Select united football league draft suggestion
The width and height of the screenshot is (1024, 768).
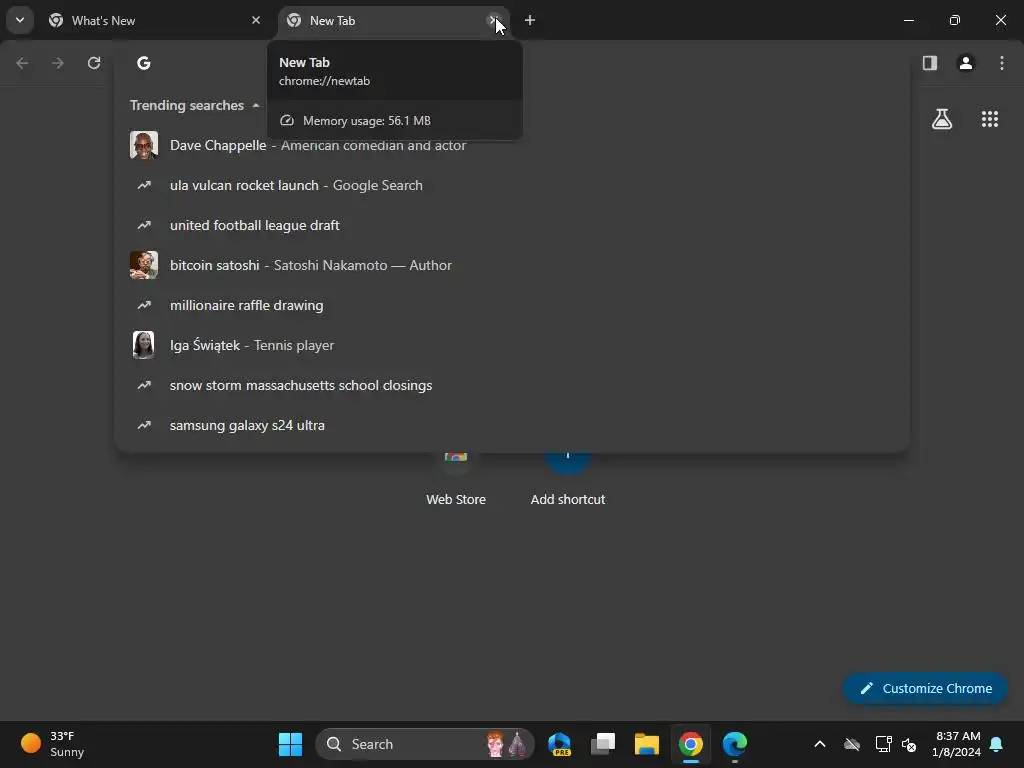click(511, 225)
